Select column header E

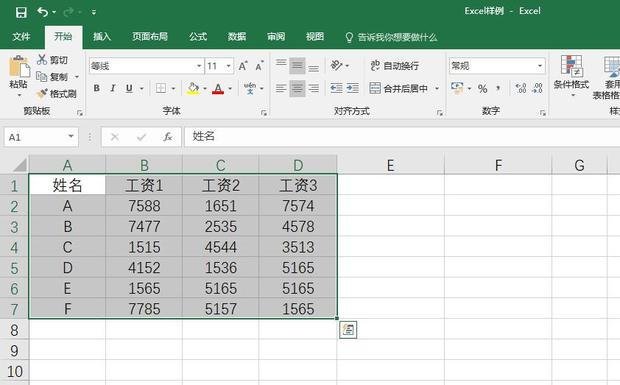click(391, 165)
